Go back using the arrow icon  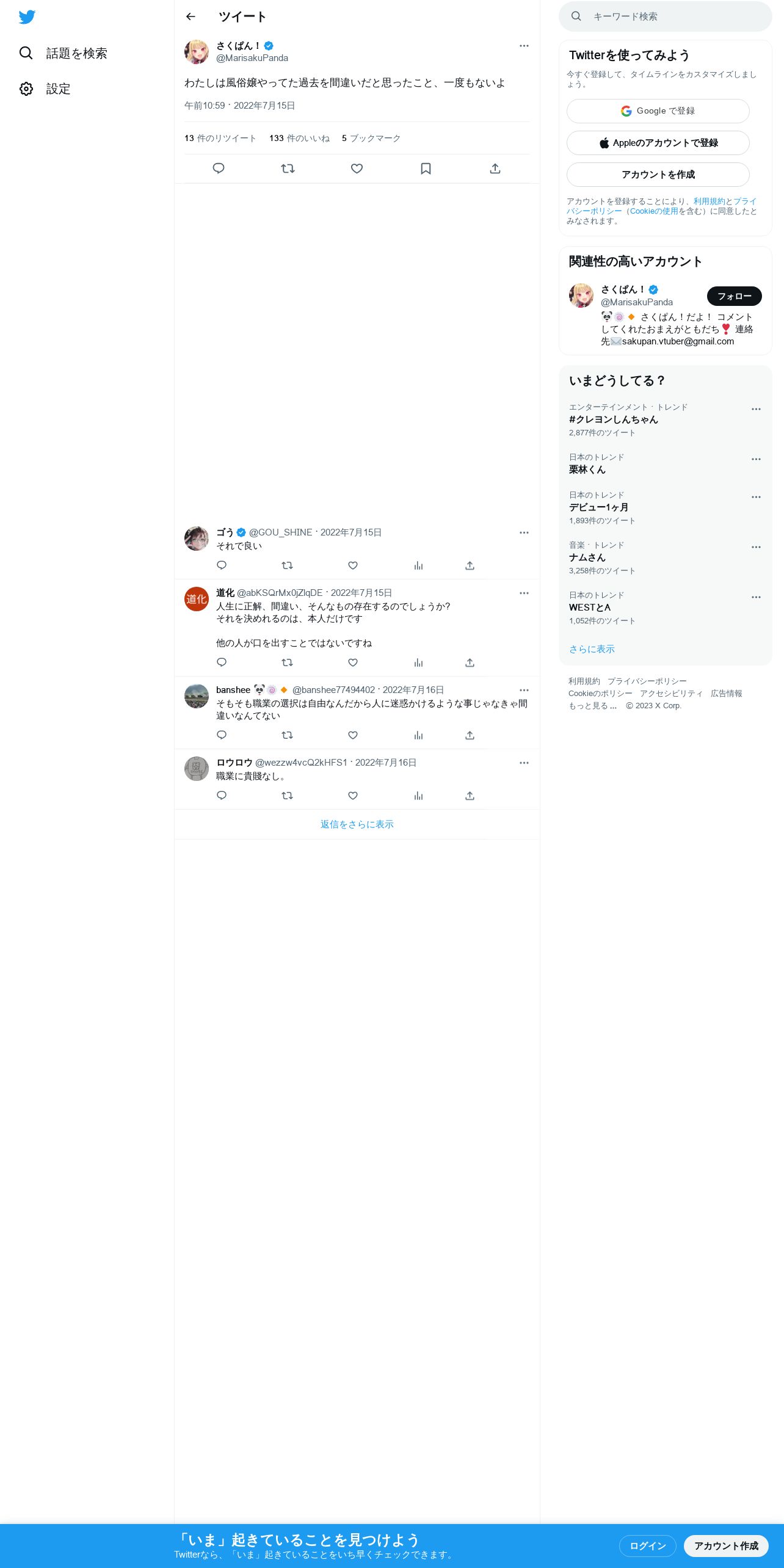(x=191, y=16)
